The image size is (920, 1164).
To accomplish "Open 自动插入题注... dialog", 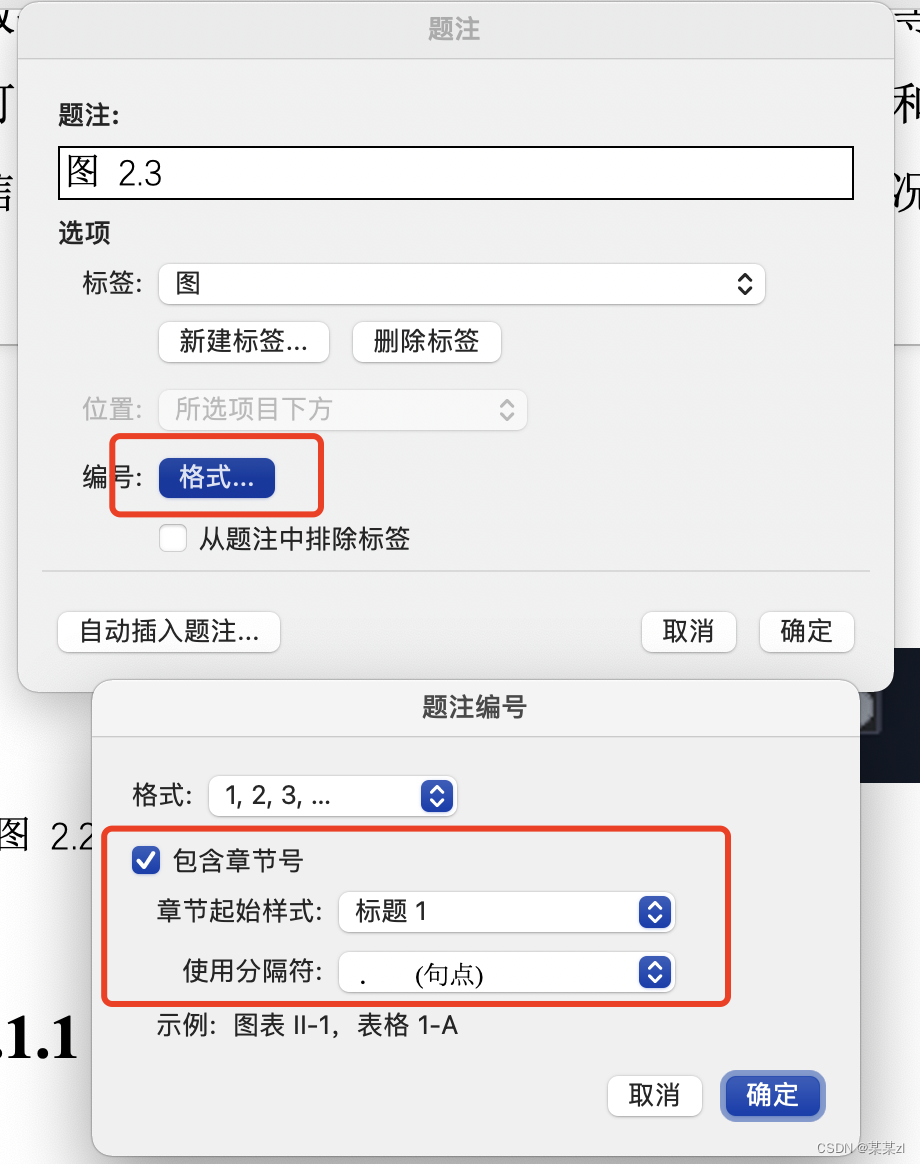I will pyautogui.click(x=169, y=632).
